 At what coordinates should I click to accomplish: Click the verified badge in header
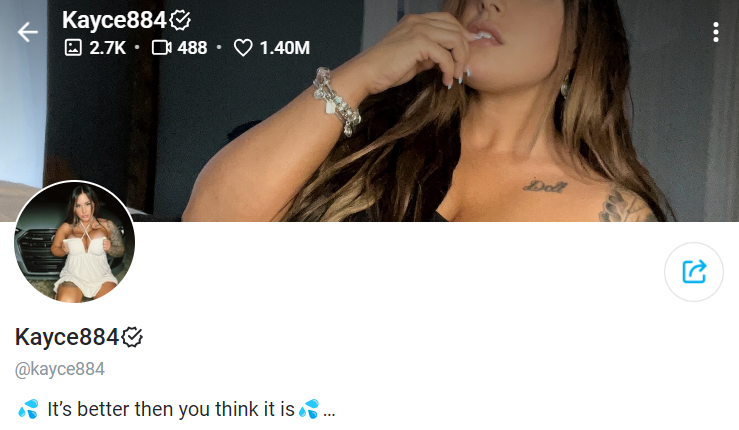click(x=180, y=20)
